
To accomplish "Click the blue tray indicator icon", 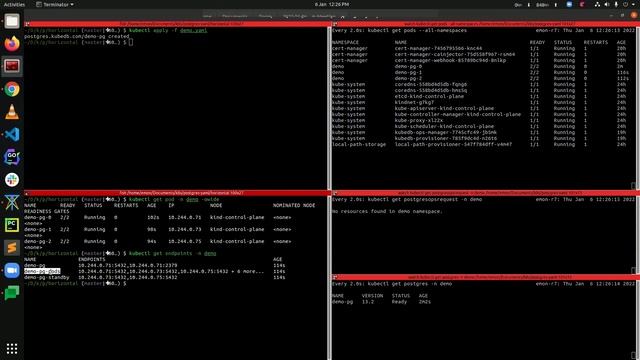I will coord(569,4).
